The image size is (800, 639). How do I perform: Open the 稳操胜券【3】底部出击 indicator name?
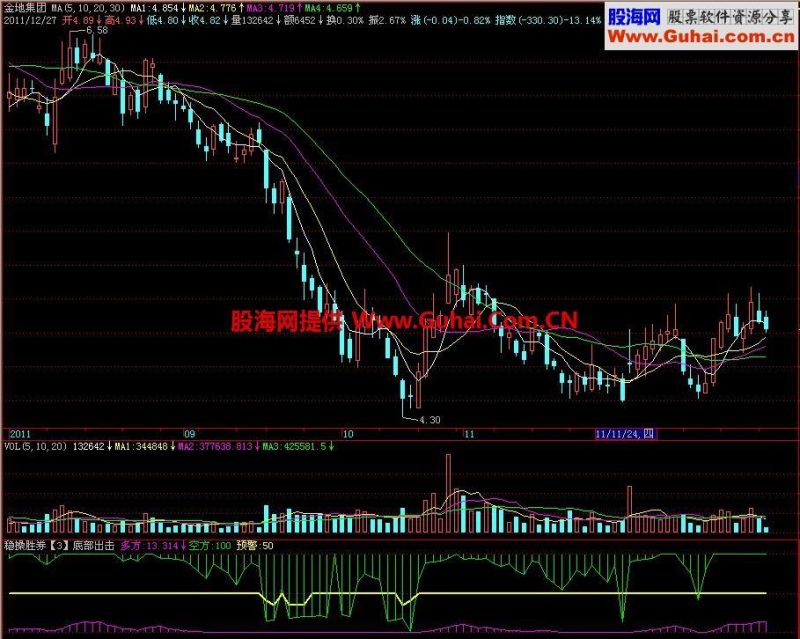[x=59, y=546]
